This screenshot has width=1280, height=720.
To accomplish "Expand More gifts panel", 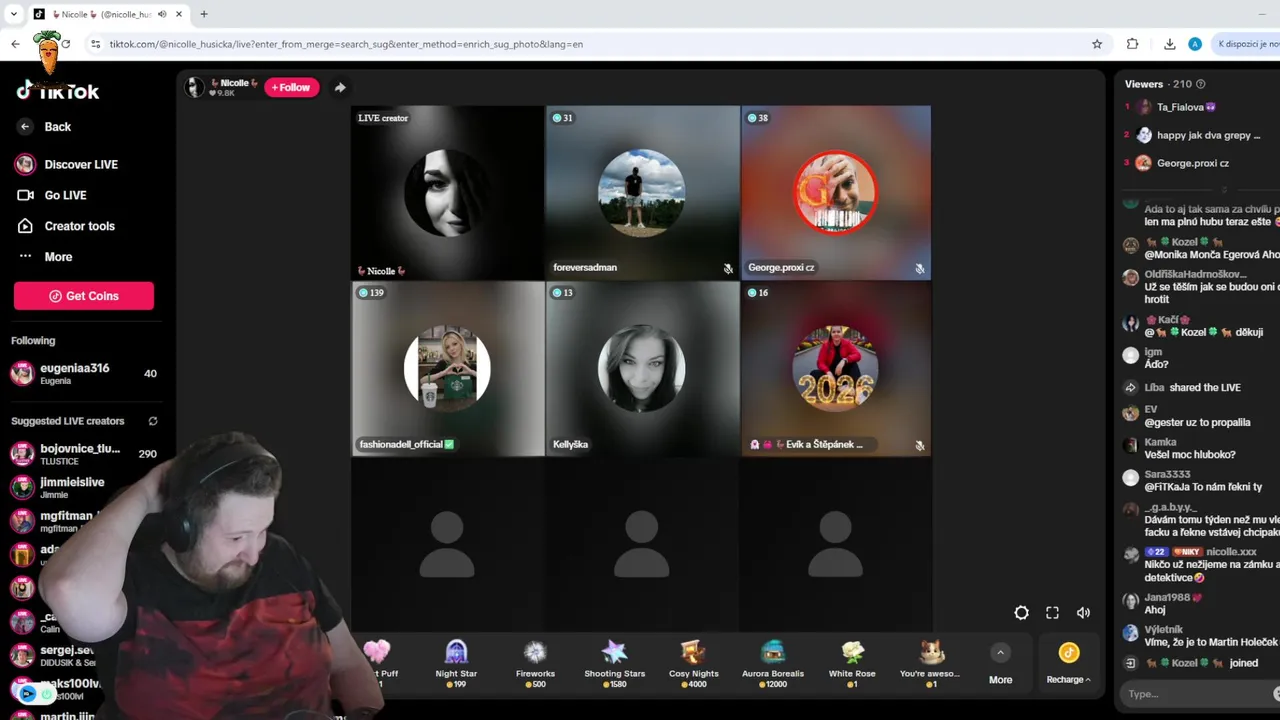I will click(1000, 663).
